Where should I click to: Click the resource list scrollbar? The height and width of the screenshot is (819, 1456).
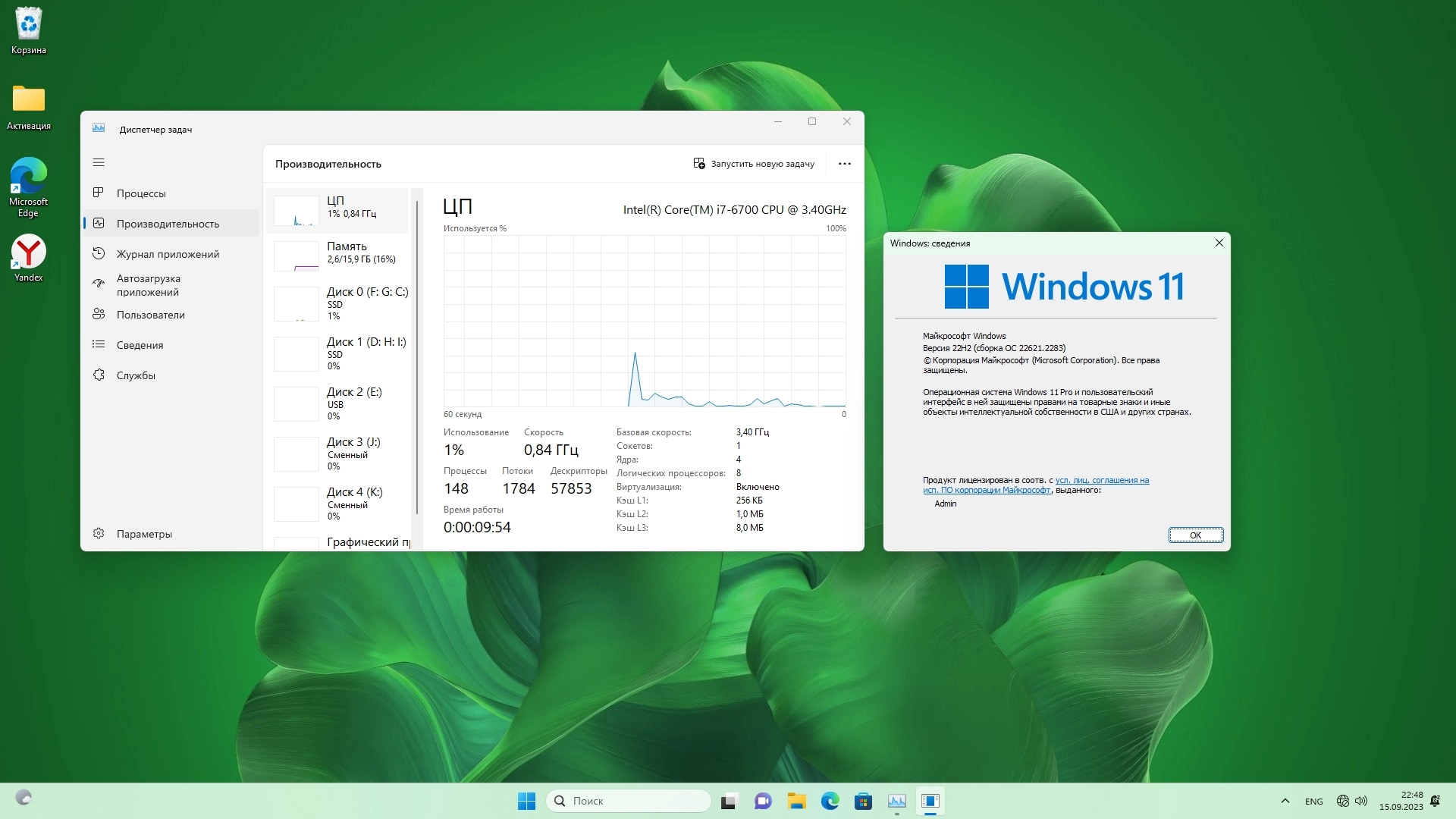coord(417,356)
